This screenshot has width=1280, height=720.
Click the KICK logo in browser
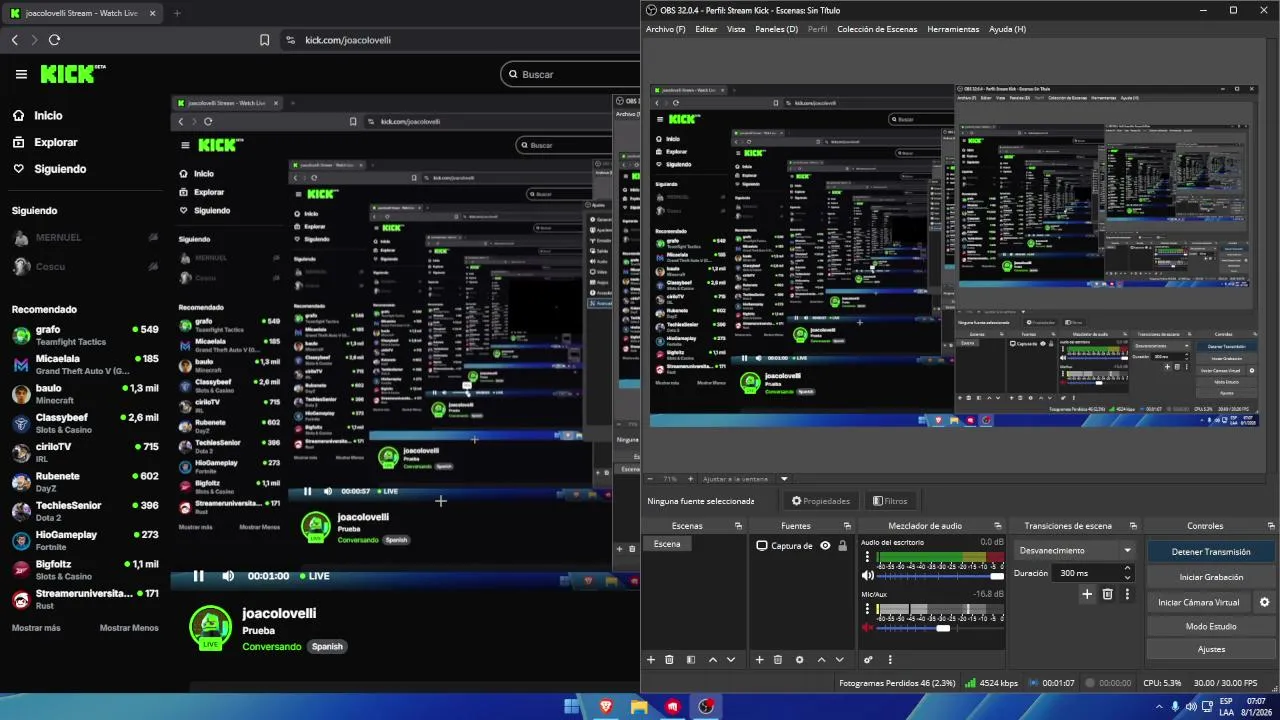(72, 74)
